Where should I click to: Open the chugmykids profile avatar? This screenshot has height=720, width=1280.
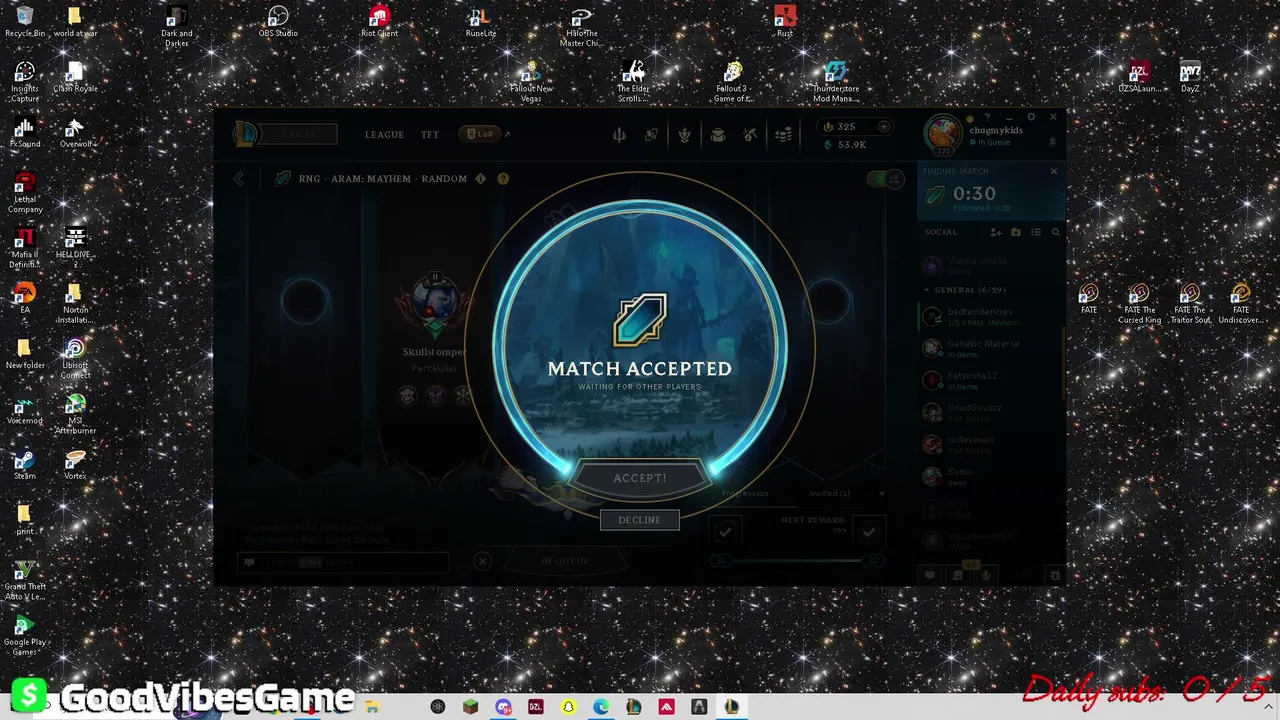coord(942,135)
